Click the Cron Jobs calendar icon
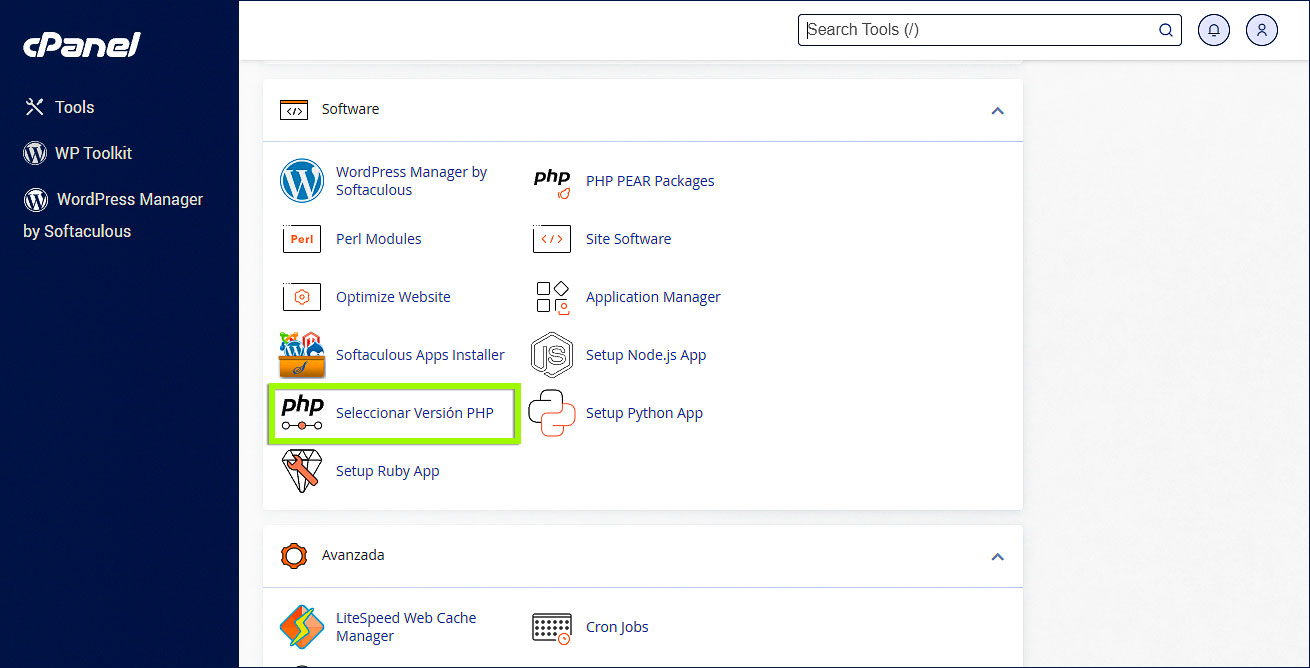Screen dimensions: 1310x668 (x=552, y=627)
